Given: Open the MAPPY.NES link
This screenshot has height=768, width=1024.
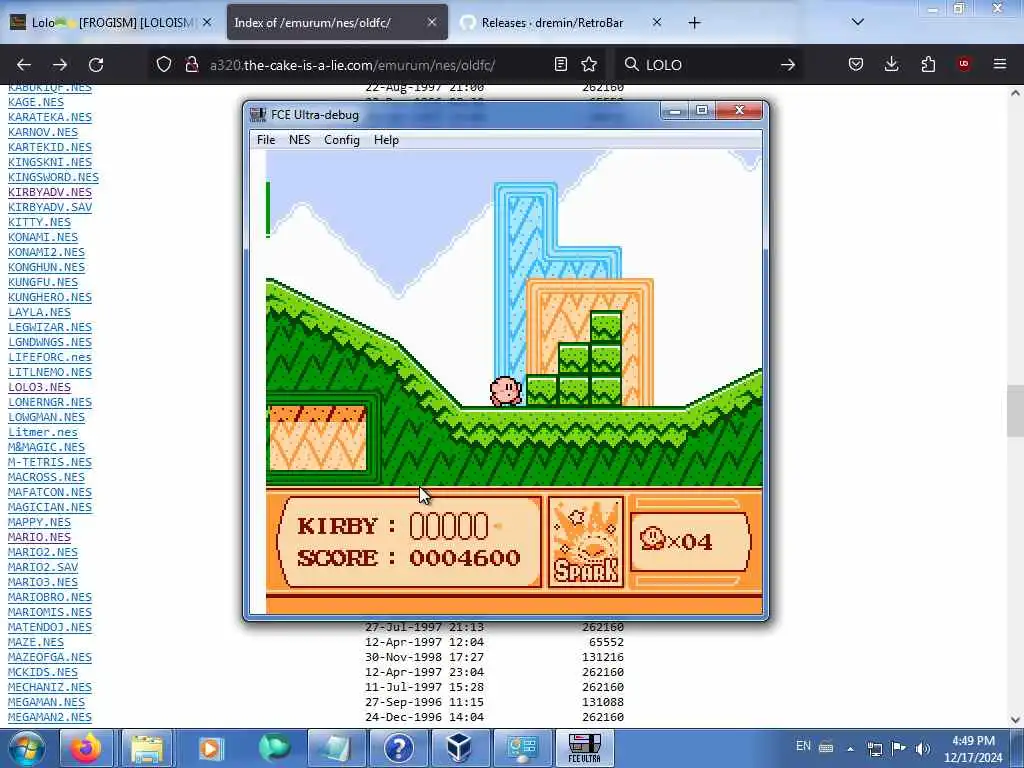Looking at the screenshot, I should pyautogui.click(x=39, y=522).
